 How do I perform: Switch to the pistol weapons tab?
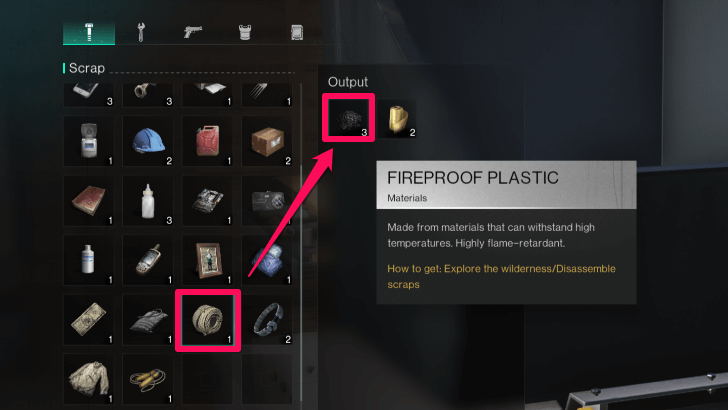coord(193,33)
